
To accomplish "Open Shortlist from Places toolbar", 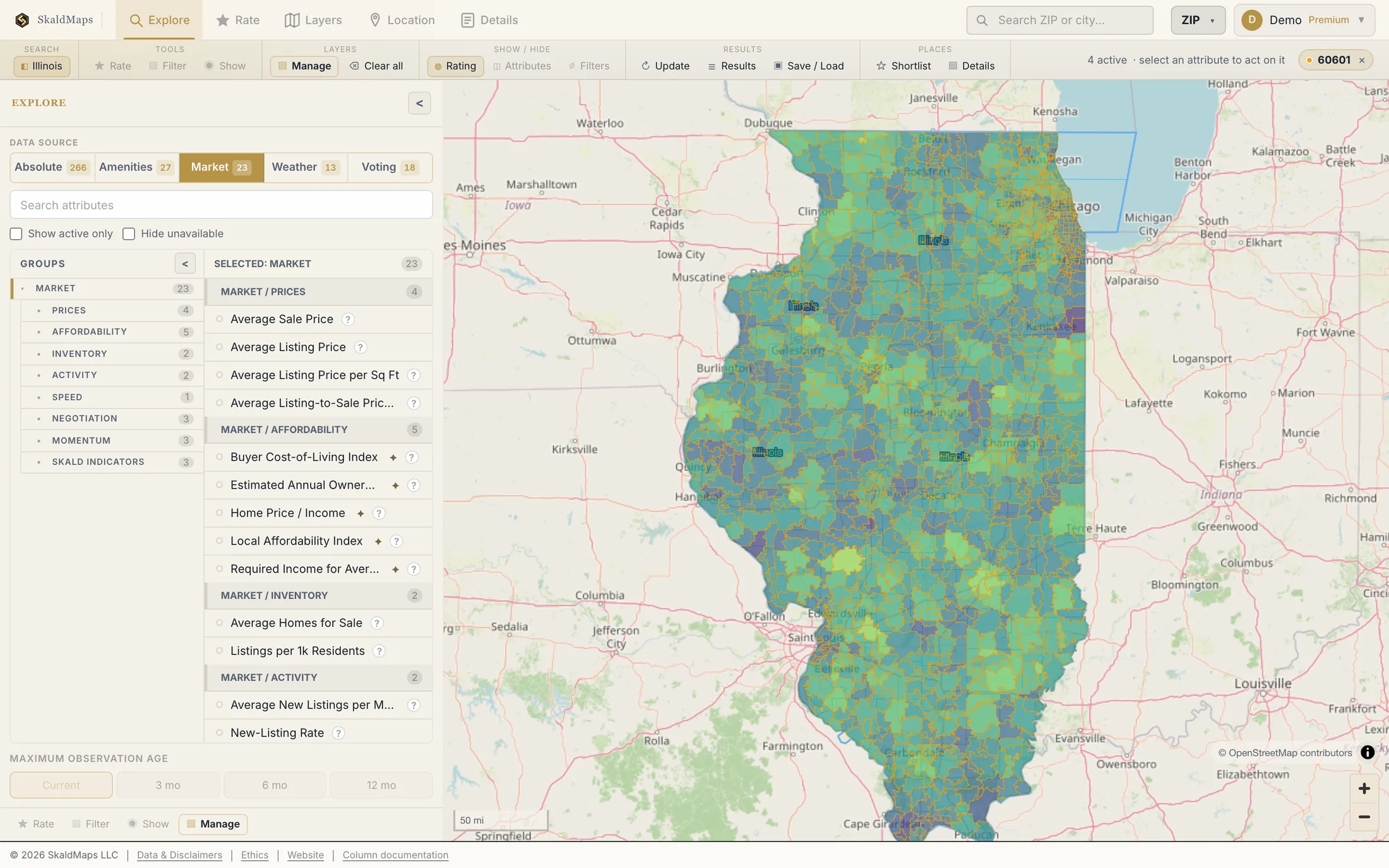I will tap(903, 66).
